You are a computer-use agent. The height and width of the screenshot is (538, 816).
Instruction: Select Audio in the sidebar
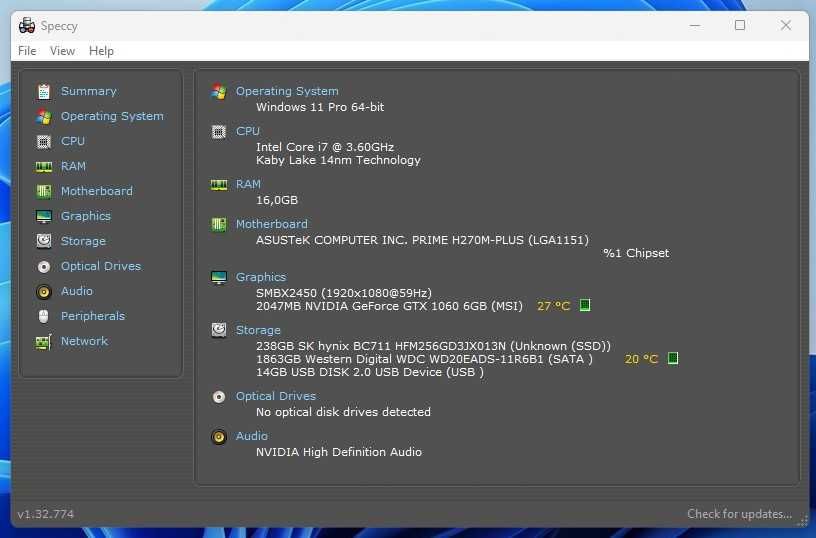76,291
